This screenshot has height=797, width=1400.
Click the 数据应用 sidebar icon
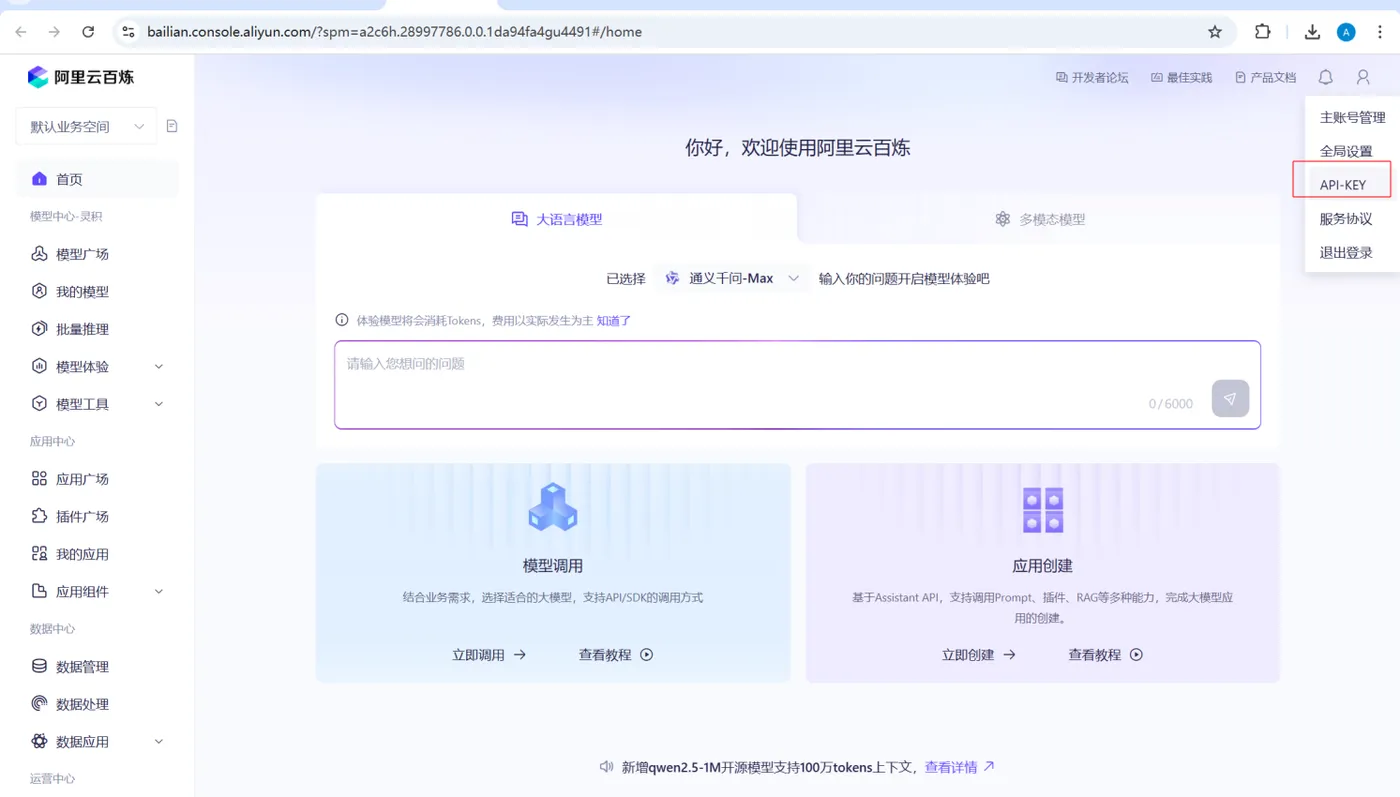tap(39, 741)
